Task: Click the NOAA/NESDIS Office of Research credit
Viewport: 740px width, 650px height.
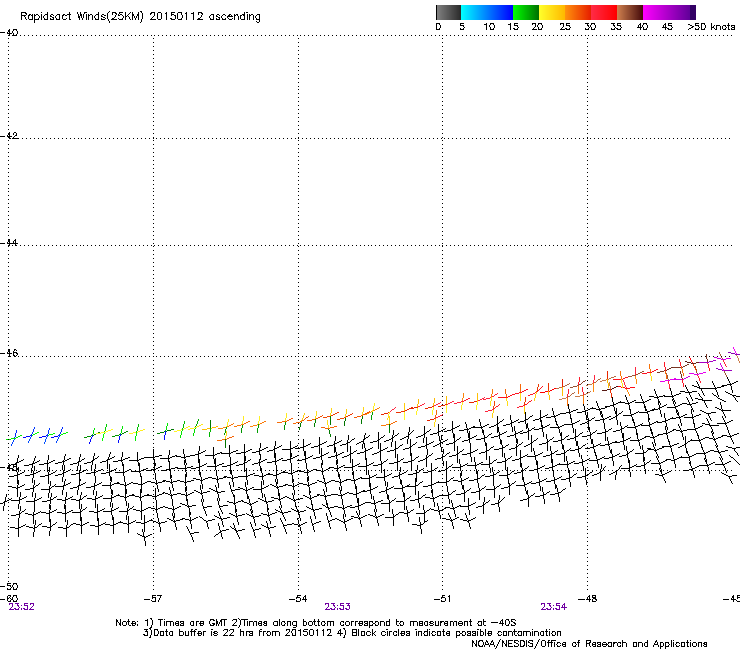Action: click(589, 644)
